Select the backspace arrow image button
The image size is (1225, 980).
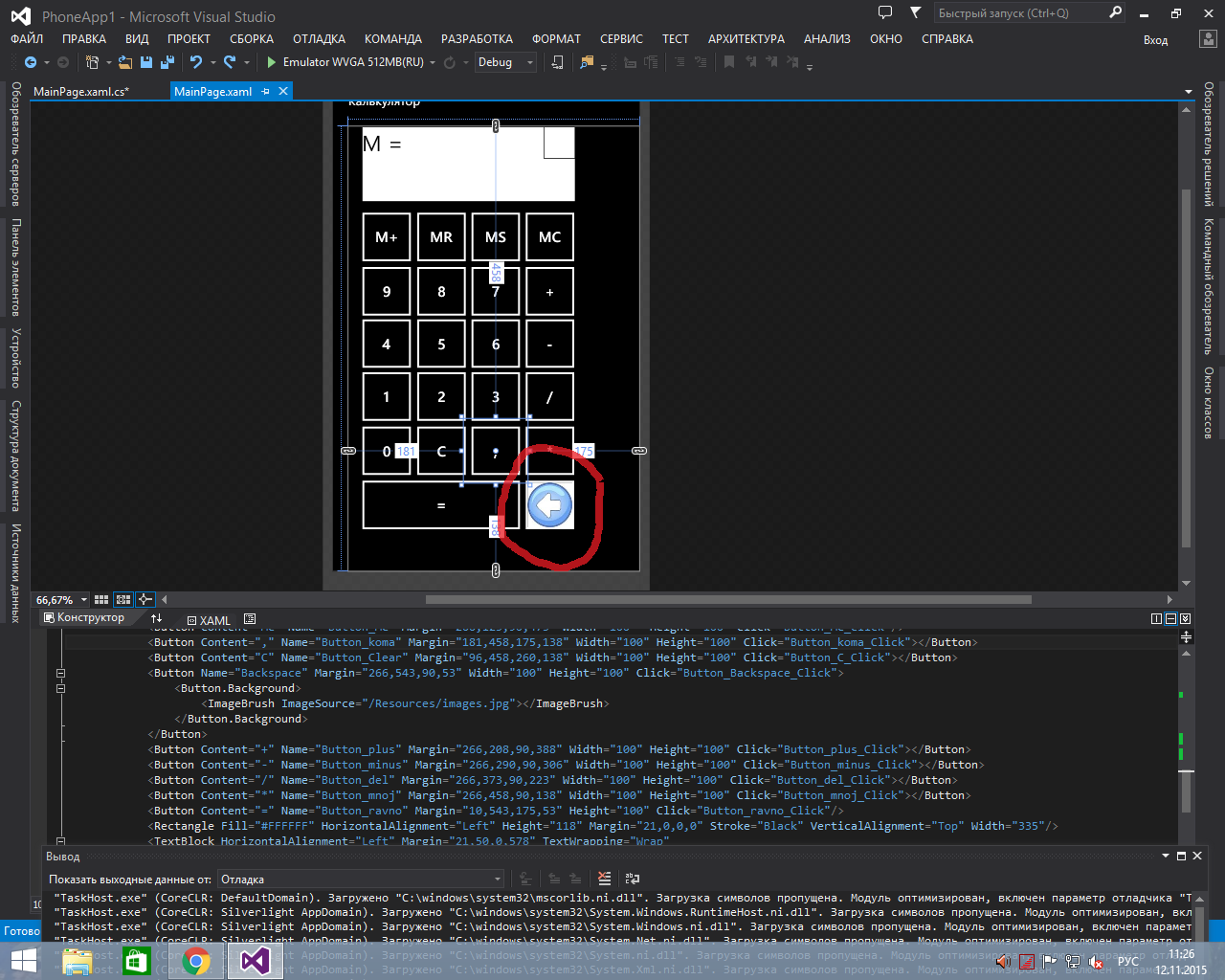click(549, 505)
